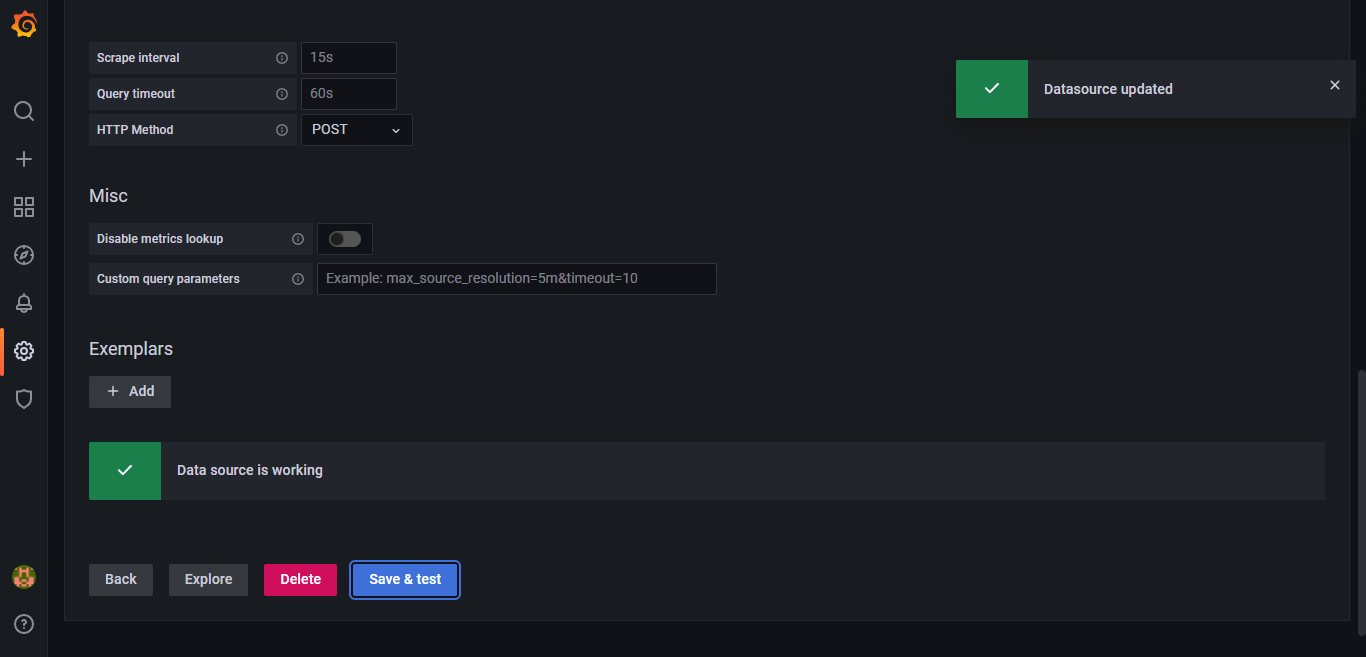Open the Dashboards four-squares icon

pos(24,207)
